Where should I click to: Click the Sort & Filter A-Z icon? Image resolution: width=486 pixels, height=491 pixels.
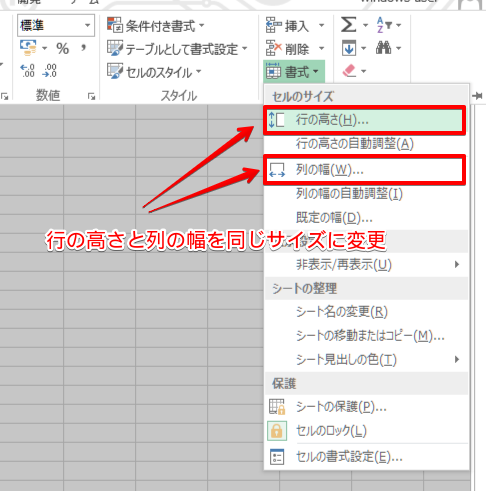[384, 25]
